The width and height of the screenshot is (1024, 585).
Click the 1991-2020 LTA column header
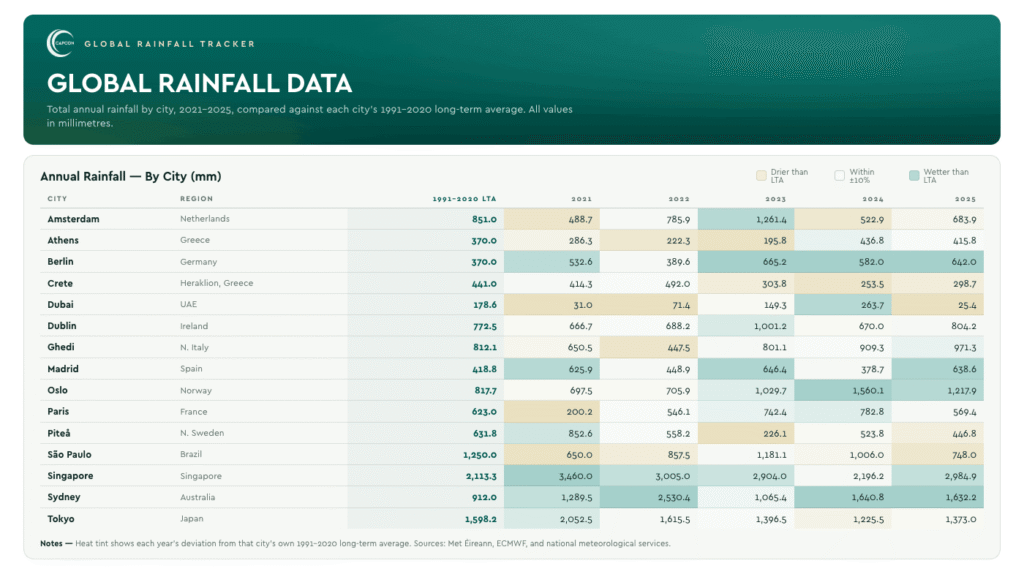coord(464,198)
